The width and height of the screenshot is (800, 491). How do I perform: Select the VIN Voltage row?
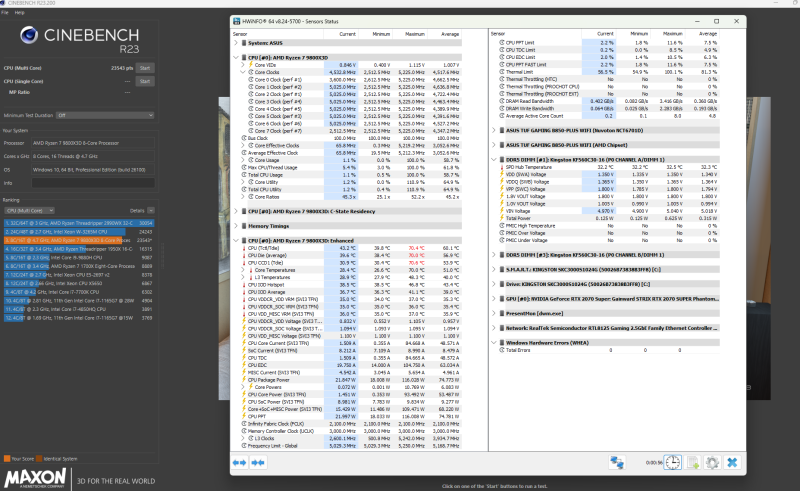click(608, 211)
